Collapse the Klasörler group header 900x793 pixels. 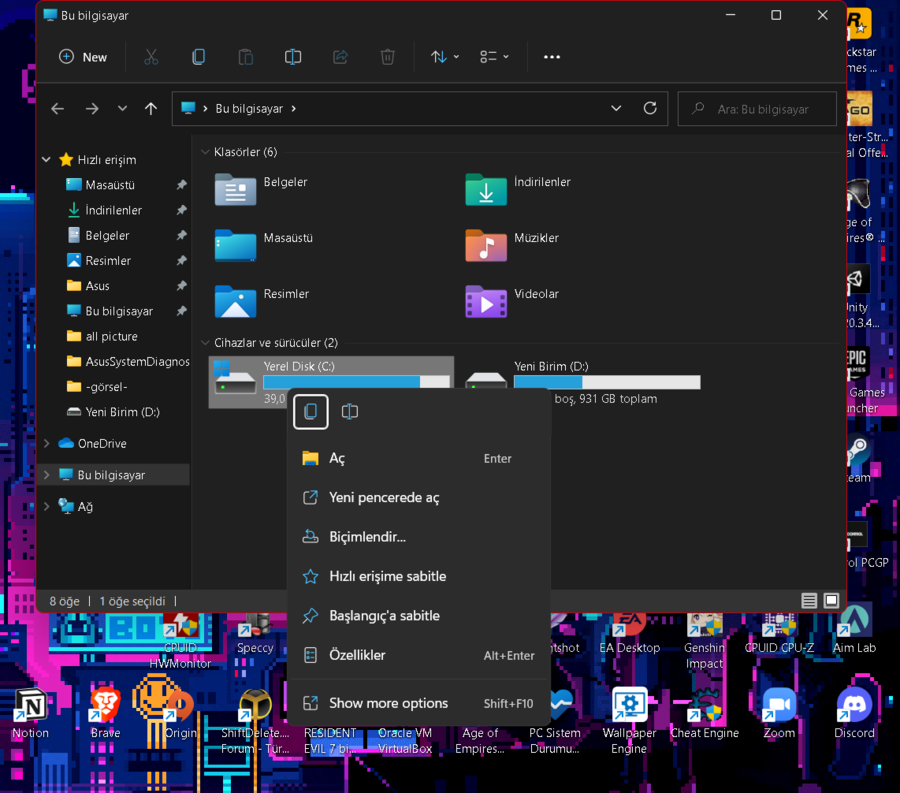pyautogui.click(x=205, y=152)
